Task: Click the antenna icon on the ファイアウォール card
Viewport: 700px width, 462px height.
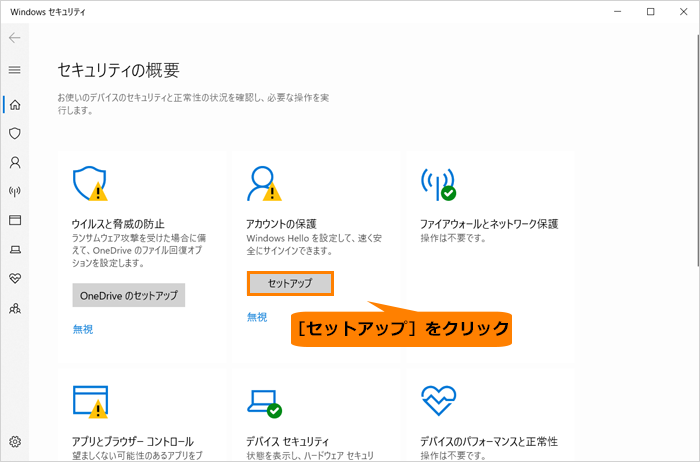Action: coord(438,184)
